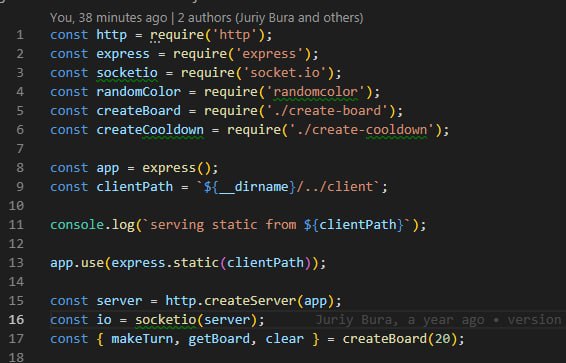
Task: Click the 'socketio' variable on line 3
Action: (127, 73)
